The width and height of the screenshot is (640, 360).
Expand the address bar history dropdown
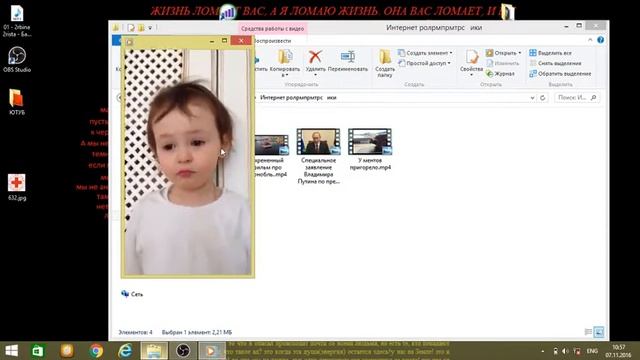coord(532,98)
